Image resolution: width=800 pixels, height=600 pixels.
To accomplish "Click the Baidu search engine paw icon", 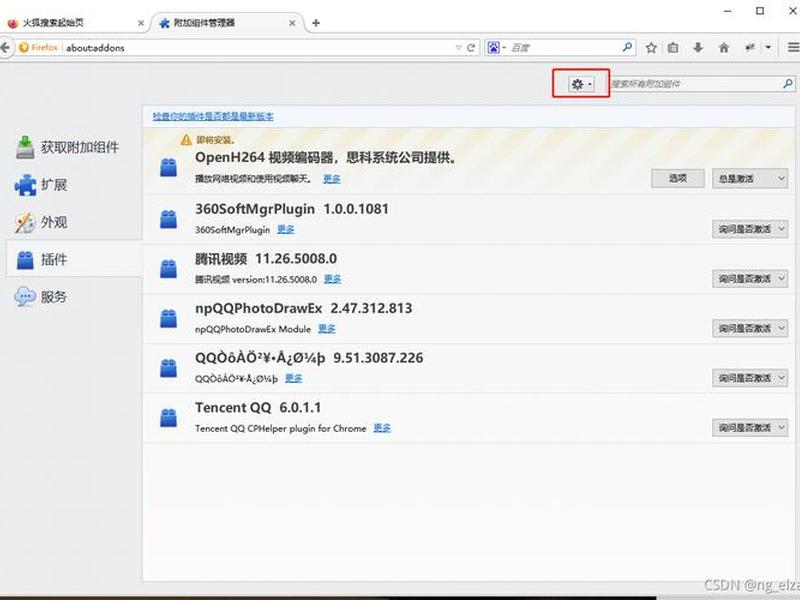I will click(493, 47).
